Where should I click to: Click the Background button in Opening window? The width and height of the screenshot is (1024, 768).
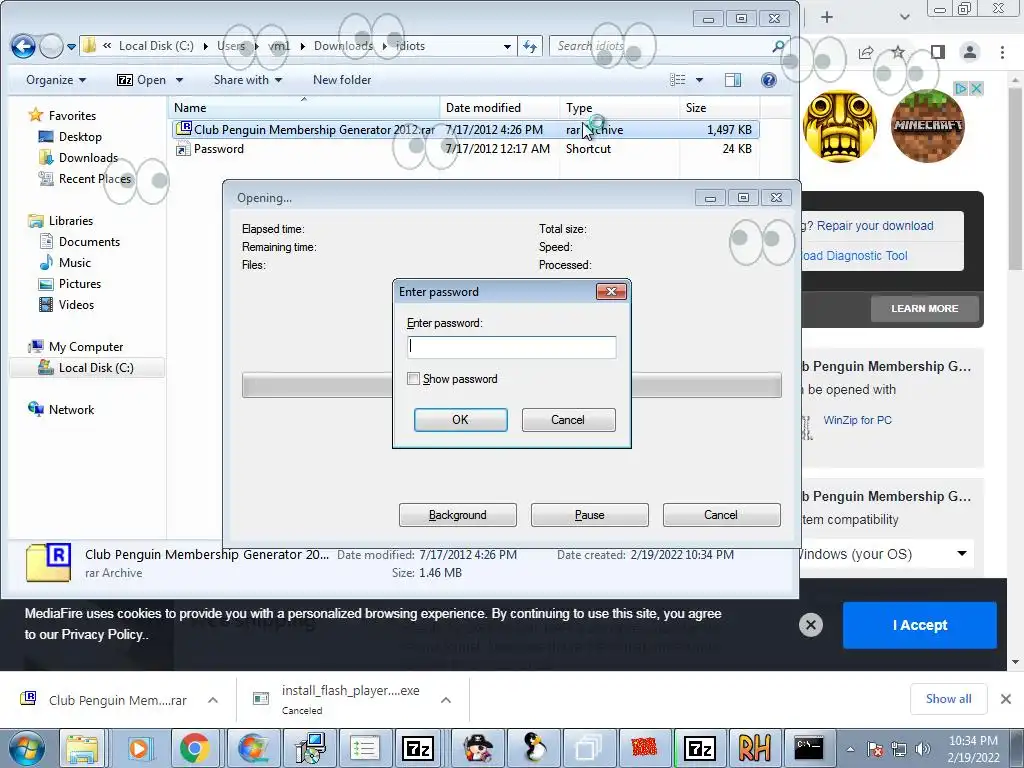point(458,515)
